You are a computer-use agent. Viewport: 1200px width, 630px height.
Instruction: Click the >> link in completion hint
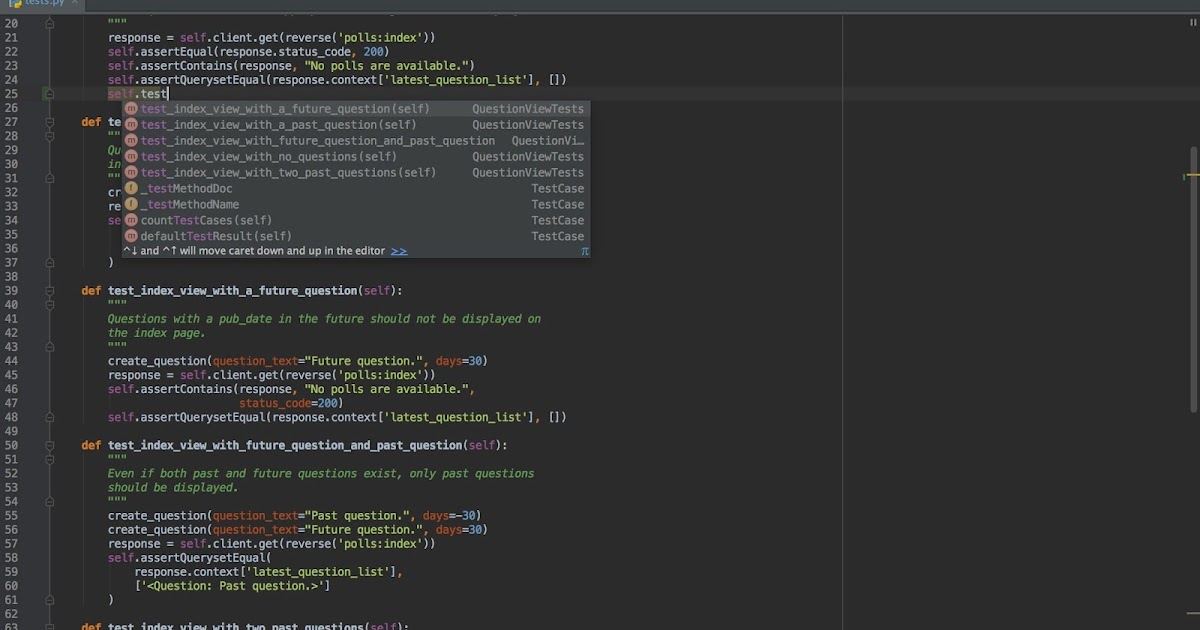pyautogui.click(x=399, y=251)
